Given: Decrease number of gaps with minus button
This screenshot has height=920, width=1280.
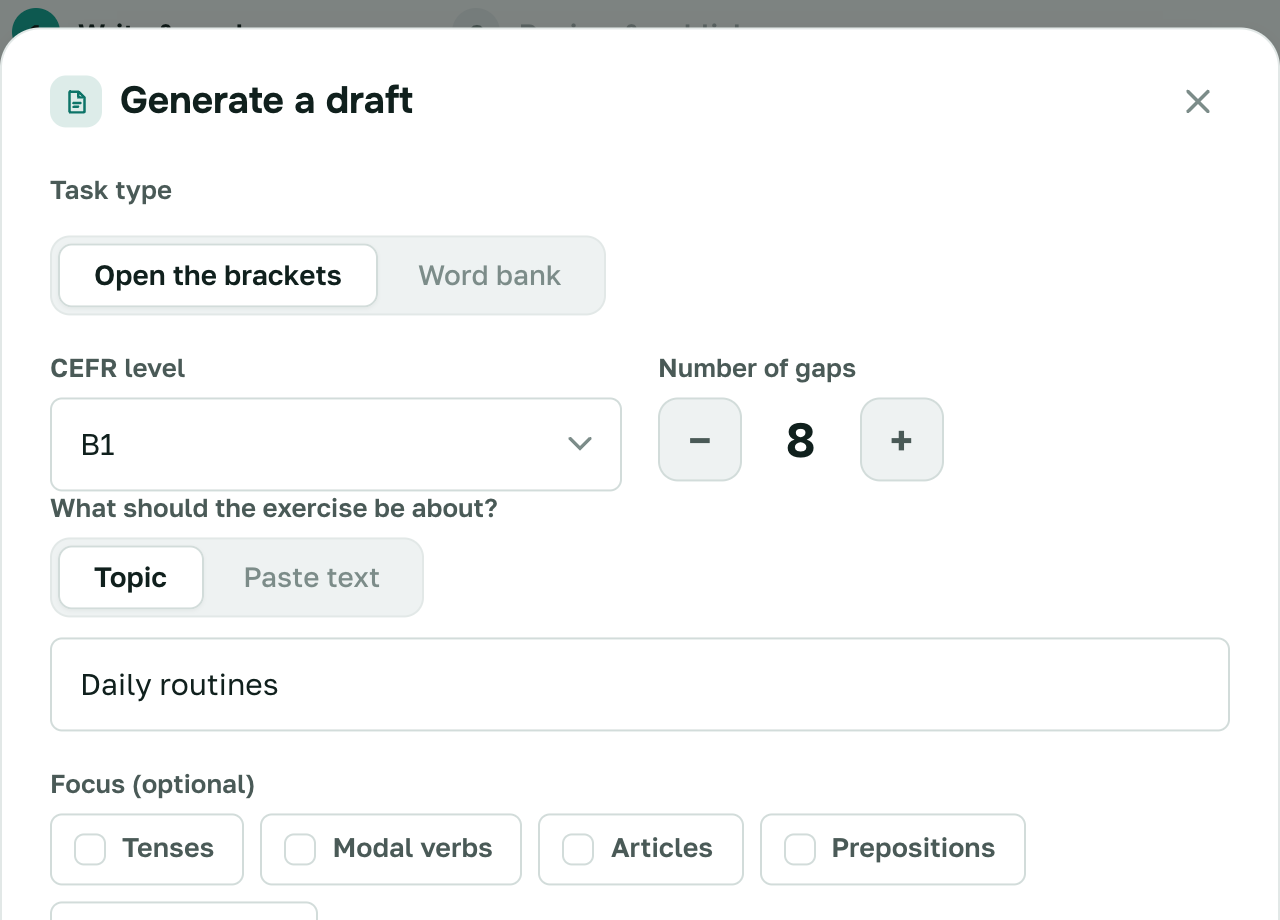Looking at the screenshot, I should (x=700, y=440).
